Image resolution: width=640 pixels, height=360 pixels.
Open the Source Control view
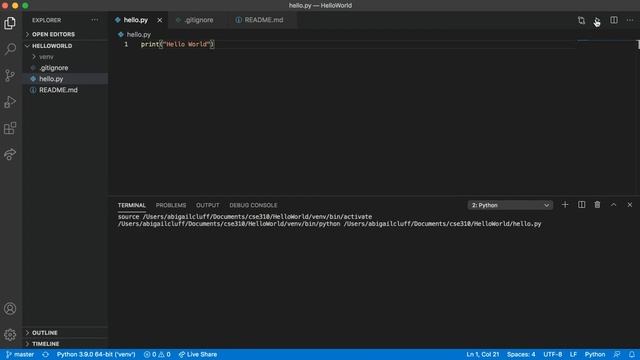(10, 76)
